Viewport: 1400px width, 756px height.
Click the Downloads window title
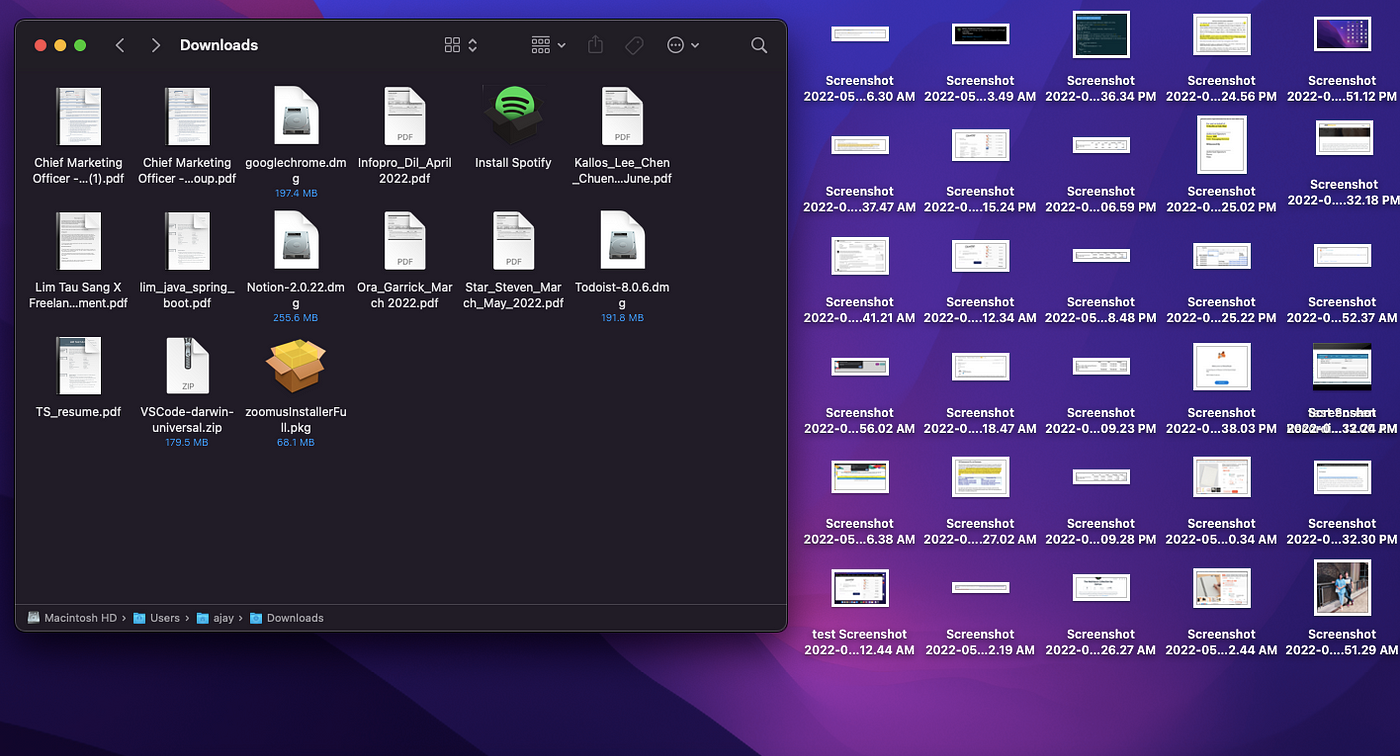click(219, 45)
